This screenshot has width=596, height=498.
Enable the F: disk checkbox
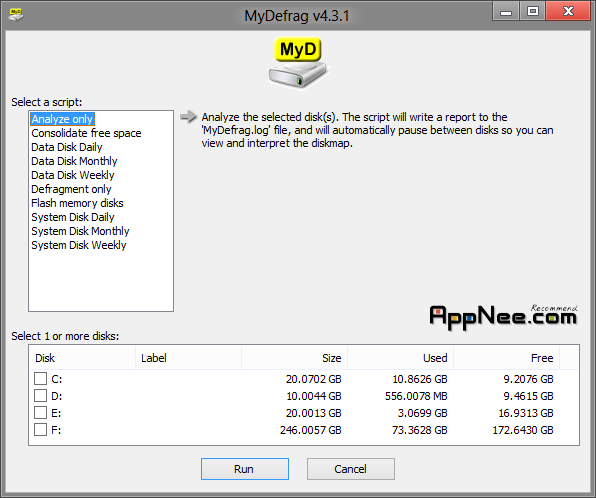point(40,430)
